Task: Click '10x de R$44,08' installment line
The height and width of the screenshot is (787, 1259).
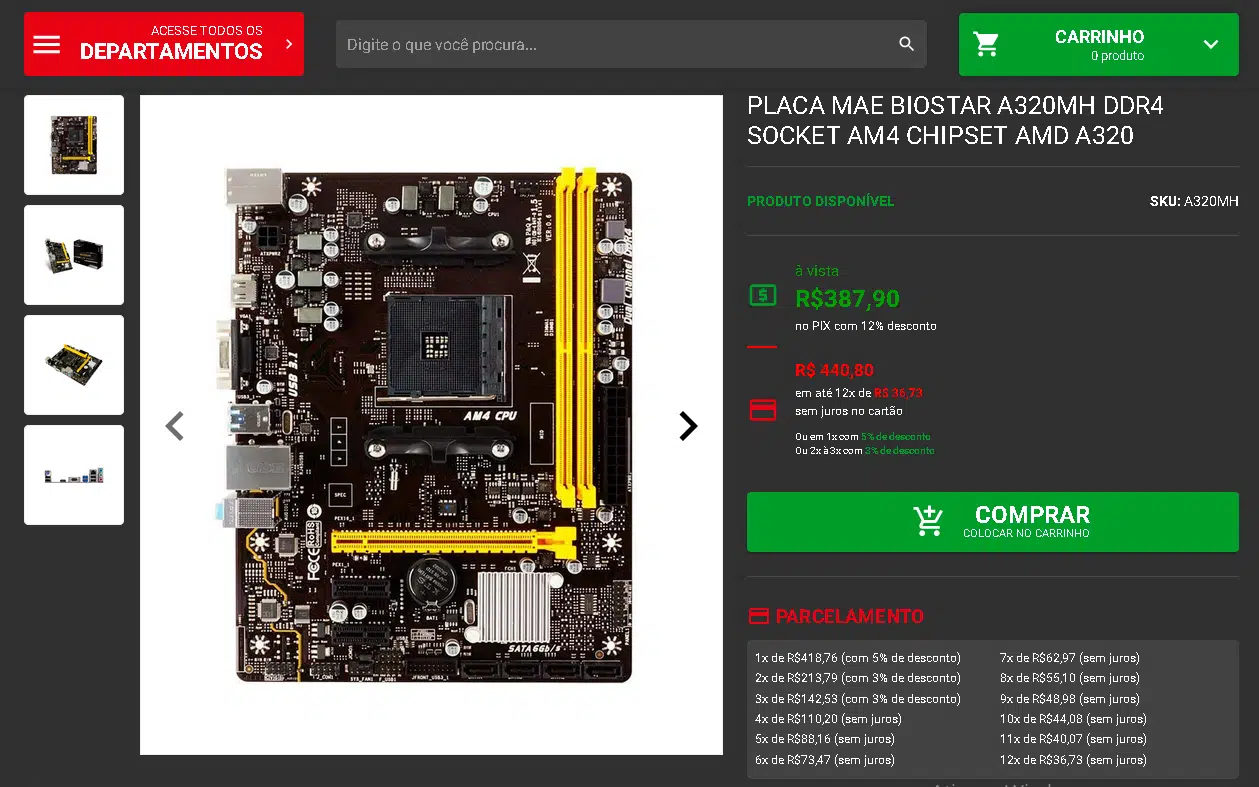Action: [1073, 719]
